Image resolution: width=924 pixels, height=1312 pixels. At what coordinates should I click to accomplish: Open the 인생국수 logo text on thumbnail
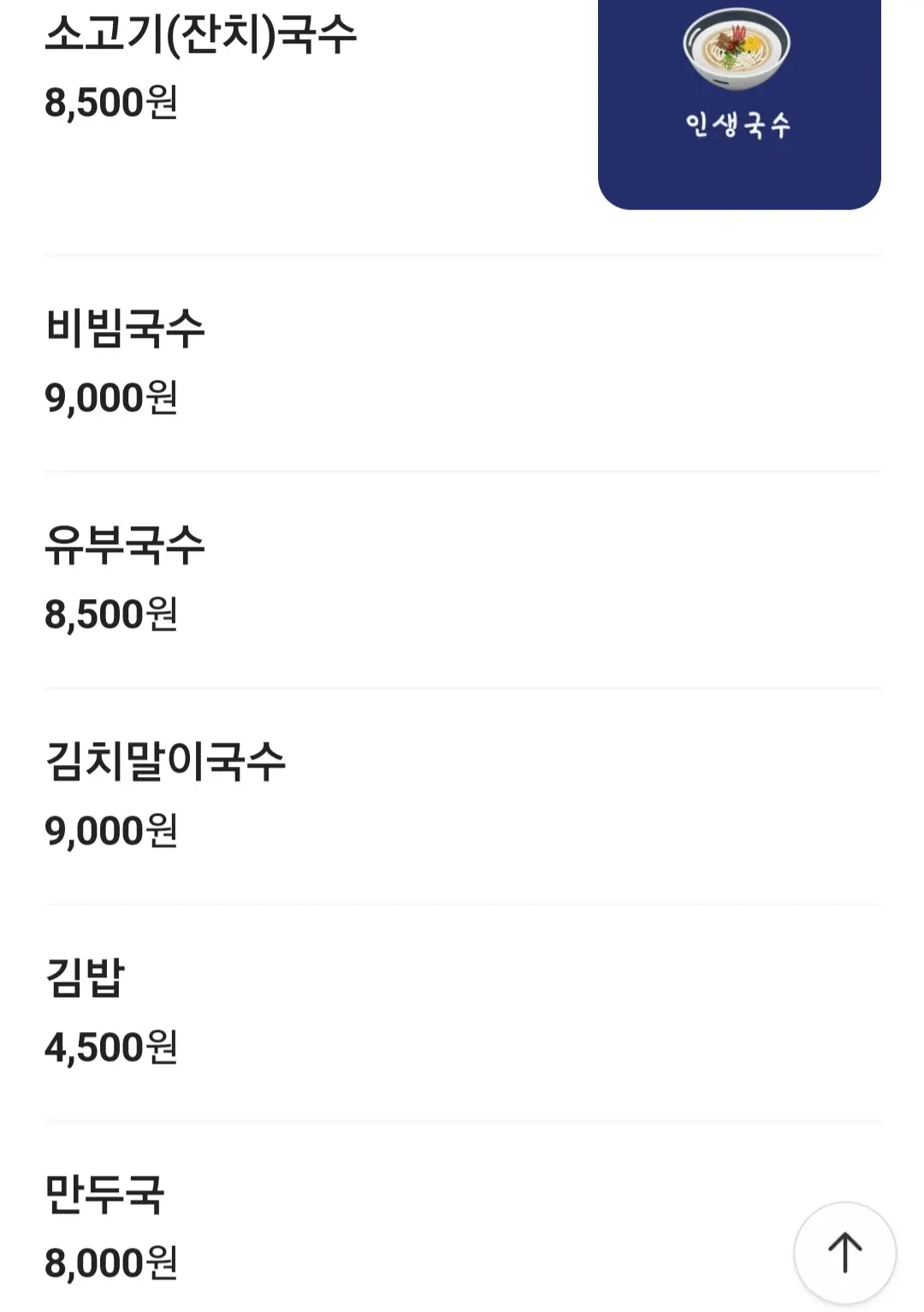[x=737, y=125]
